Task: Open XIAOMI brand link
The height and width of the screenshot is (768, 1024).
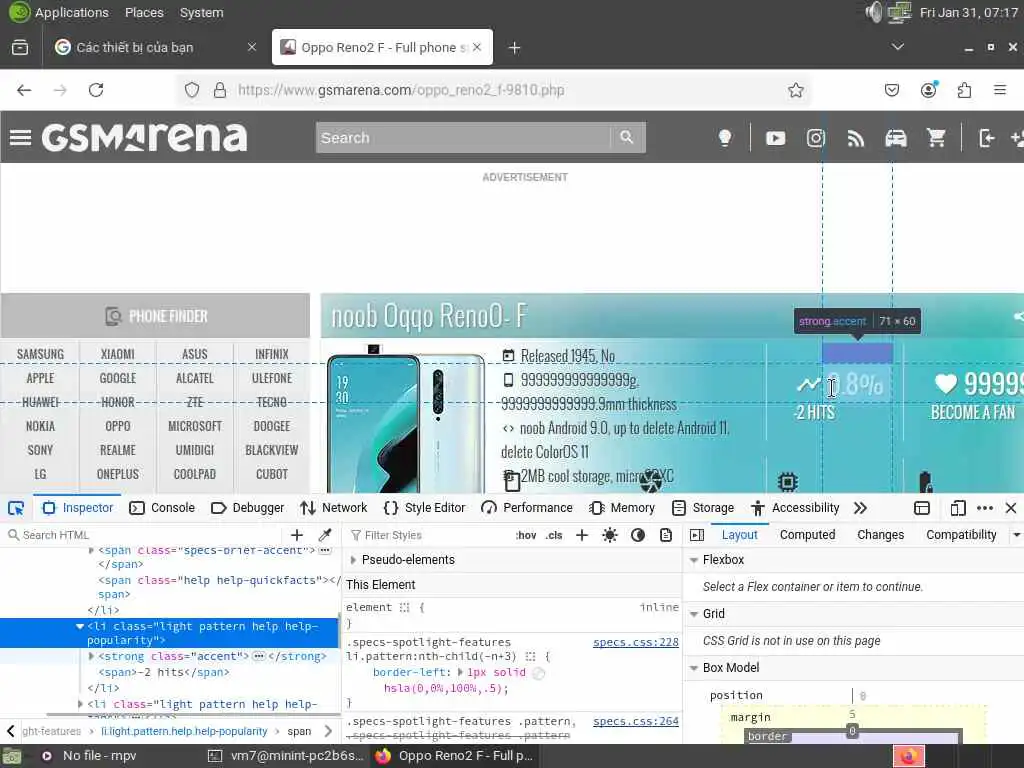Action: [118, 354]
